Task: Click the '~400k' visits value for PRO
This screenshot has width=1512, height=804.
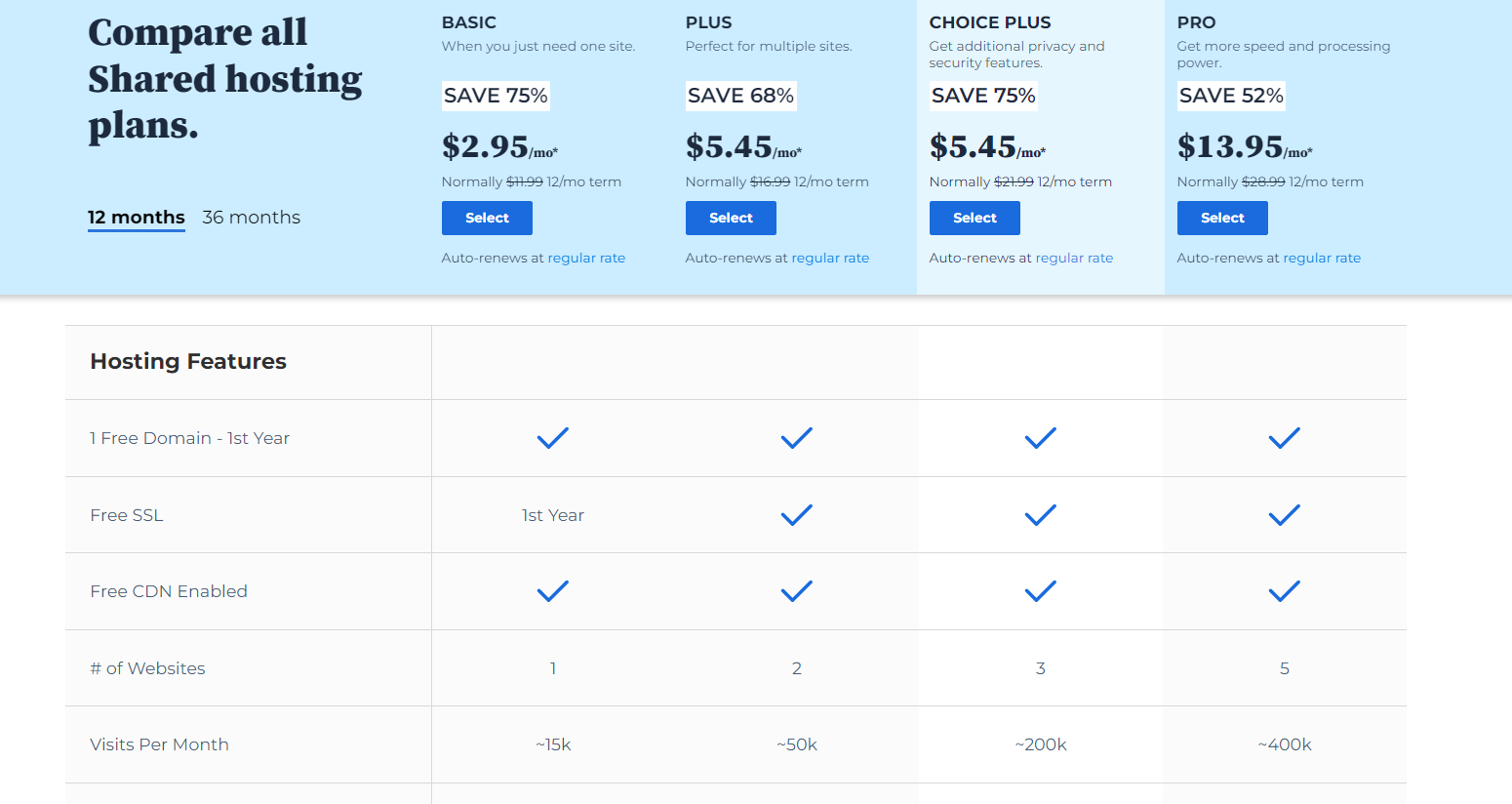Action: pyautogui.click(x=1285, y=744)
